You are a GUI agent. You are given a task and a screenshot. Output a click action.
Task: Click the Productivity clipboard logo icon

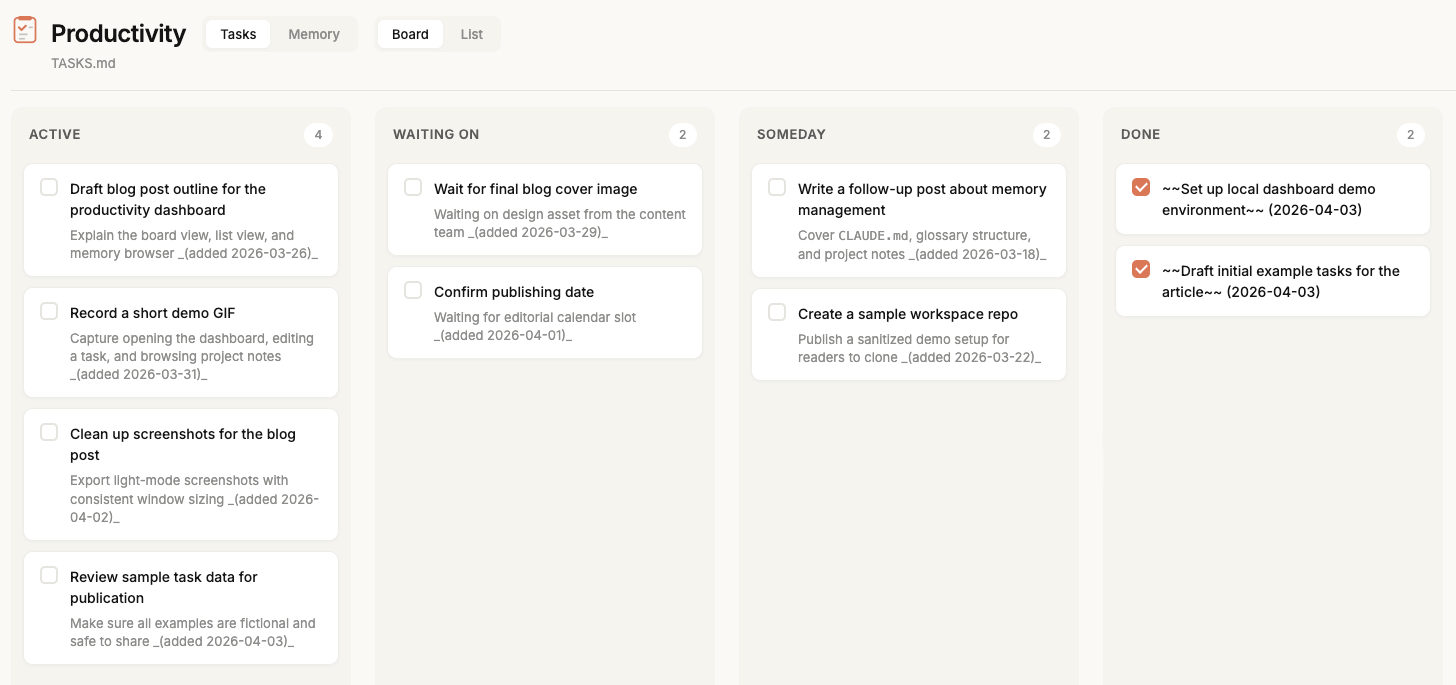[x=25, y=30]
